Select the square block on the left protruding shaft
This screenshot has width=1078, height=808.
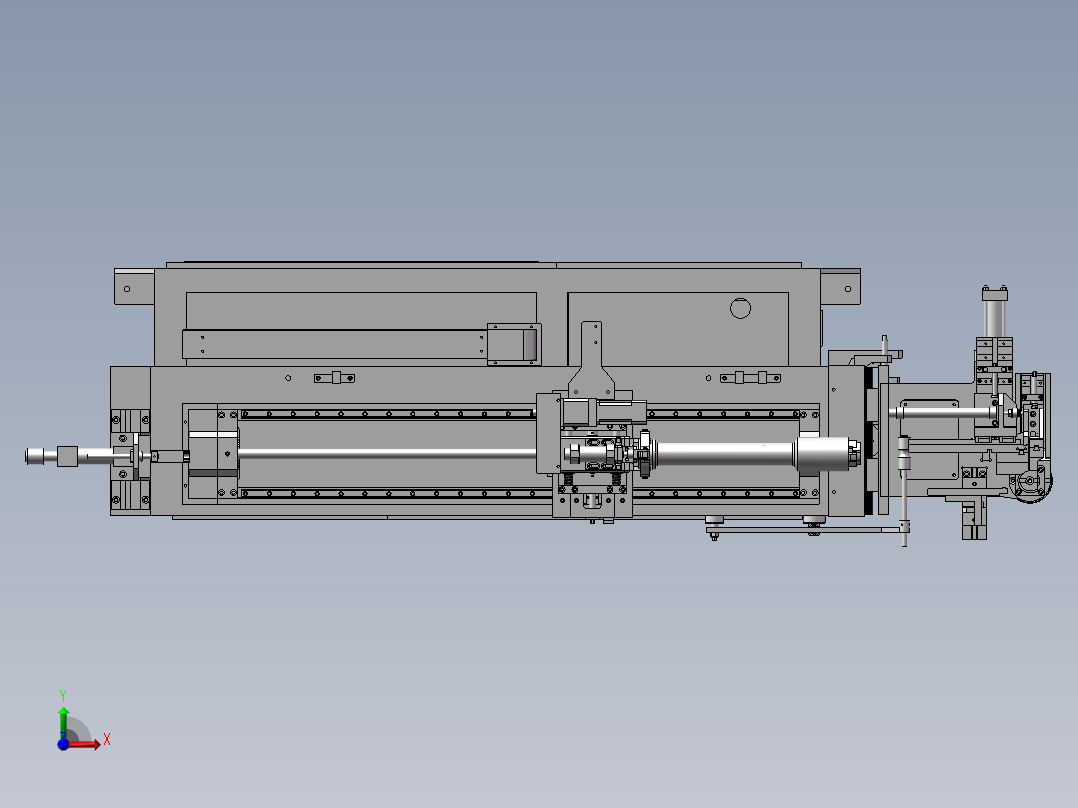pos(67,457)
